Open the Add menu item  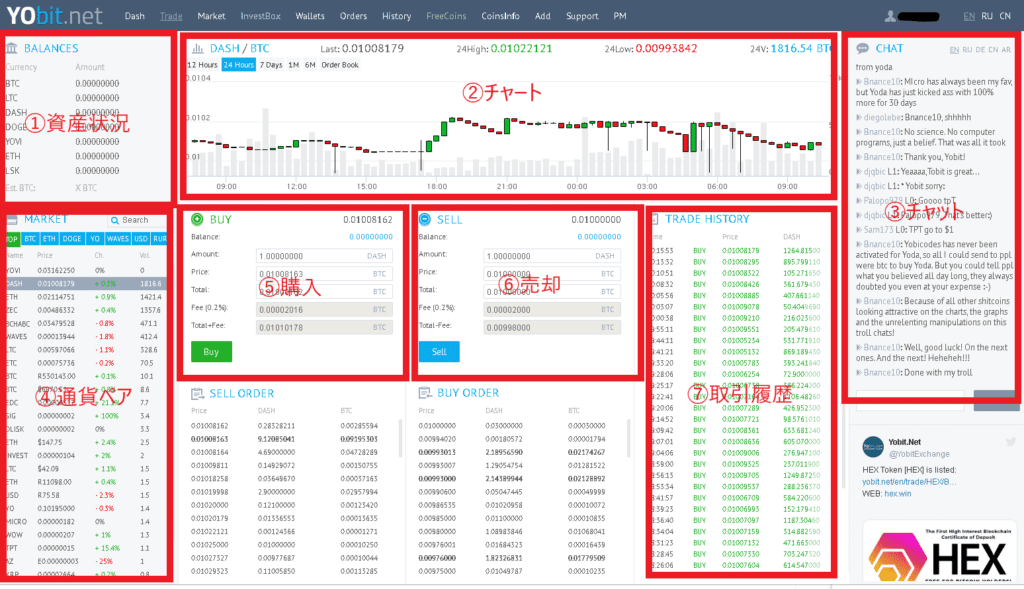(543, 16)
